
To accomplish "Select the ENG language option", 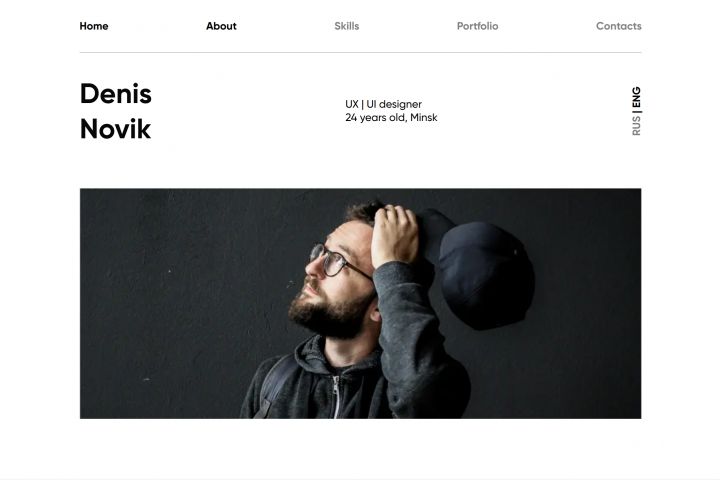I will (636, 96).
